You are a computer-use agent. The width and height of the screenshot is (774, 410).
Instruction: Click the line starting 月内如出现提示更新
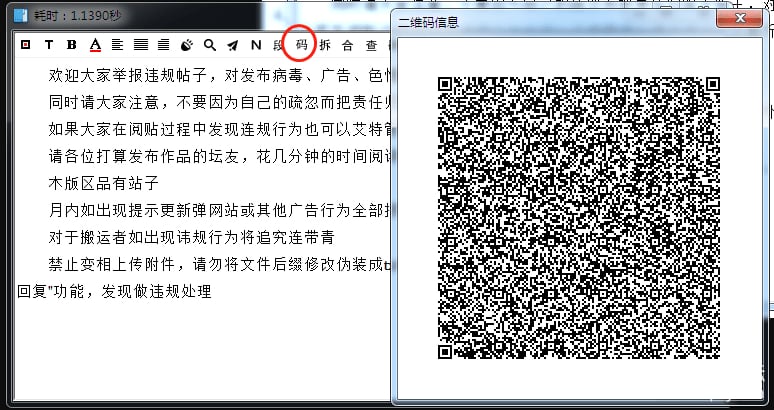pyautogui.click(x=220, y=211)
